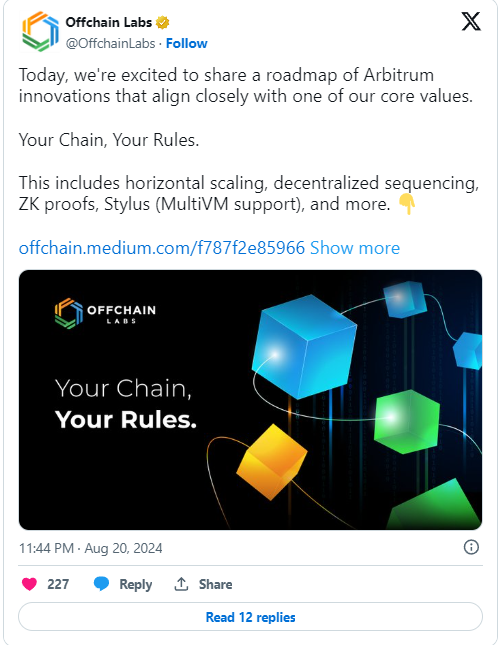Click the blue reply bubble icon
This screenshot has width=499, height=645.
[x=101, y=584]
